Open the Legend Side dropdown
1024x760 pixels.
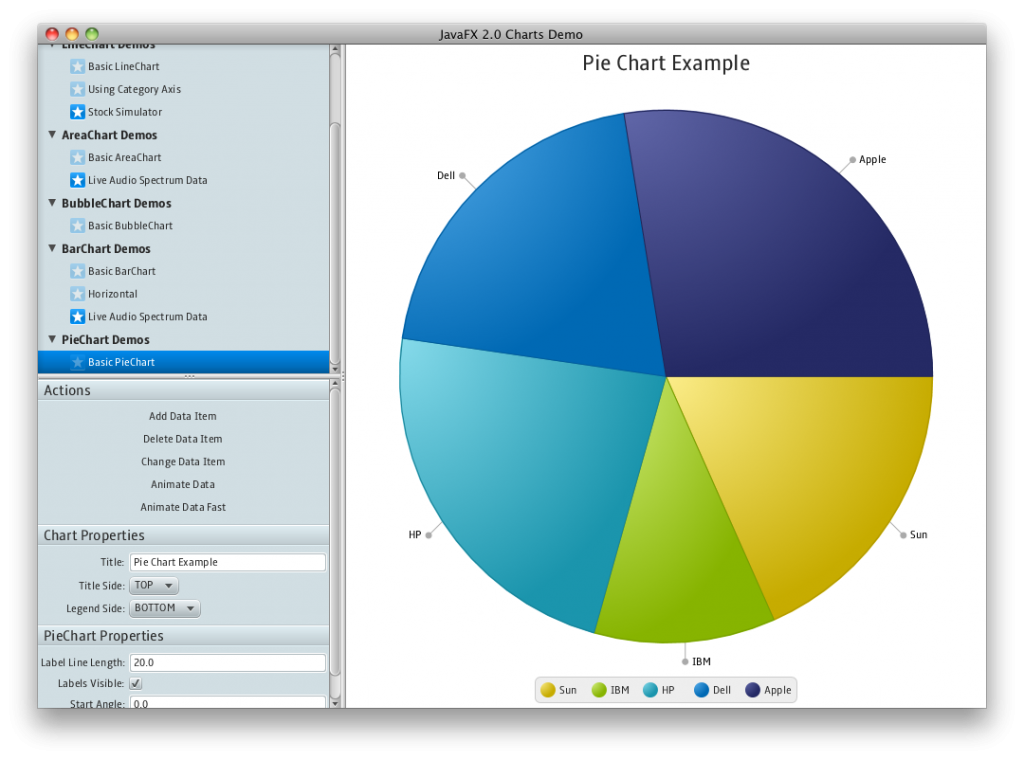[164, 608]
